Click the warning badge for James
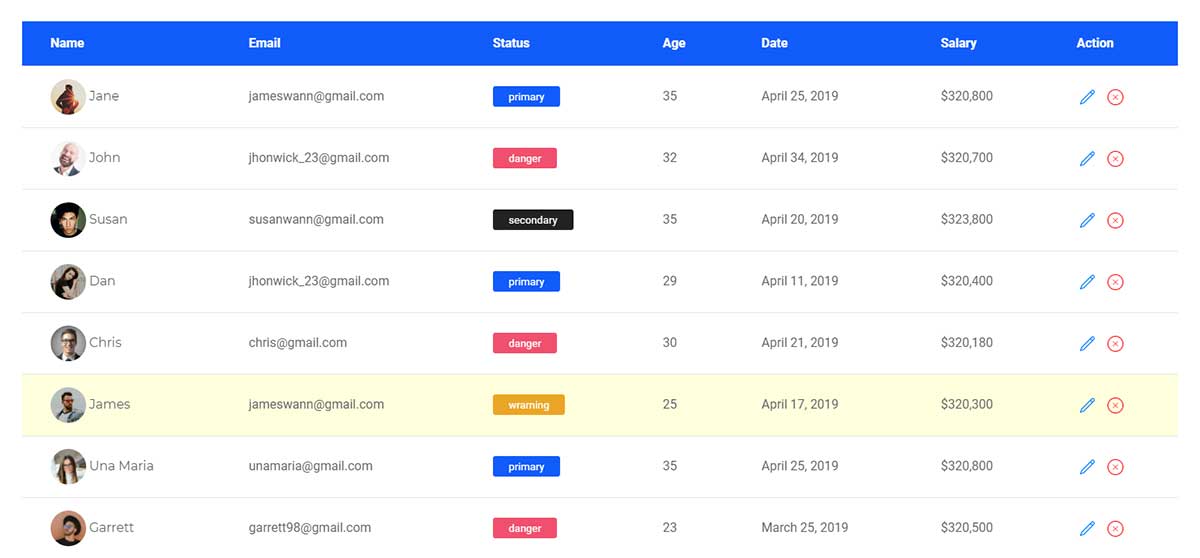Viewport: 1200px width, 558px height. (x=529, y=405)
